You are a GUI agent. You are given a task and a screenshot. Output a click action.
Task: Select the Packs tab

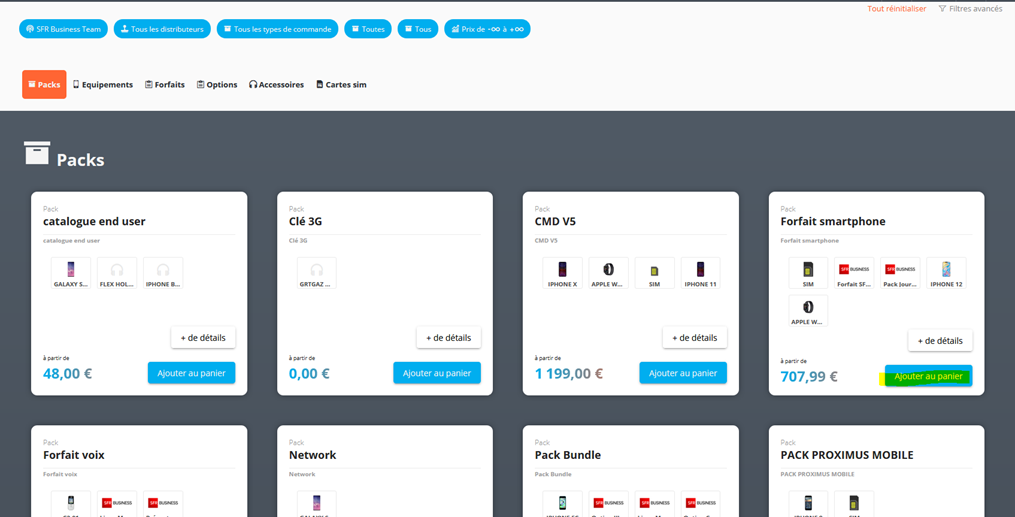(44, 85)
